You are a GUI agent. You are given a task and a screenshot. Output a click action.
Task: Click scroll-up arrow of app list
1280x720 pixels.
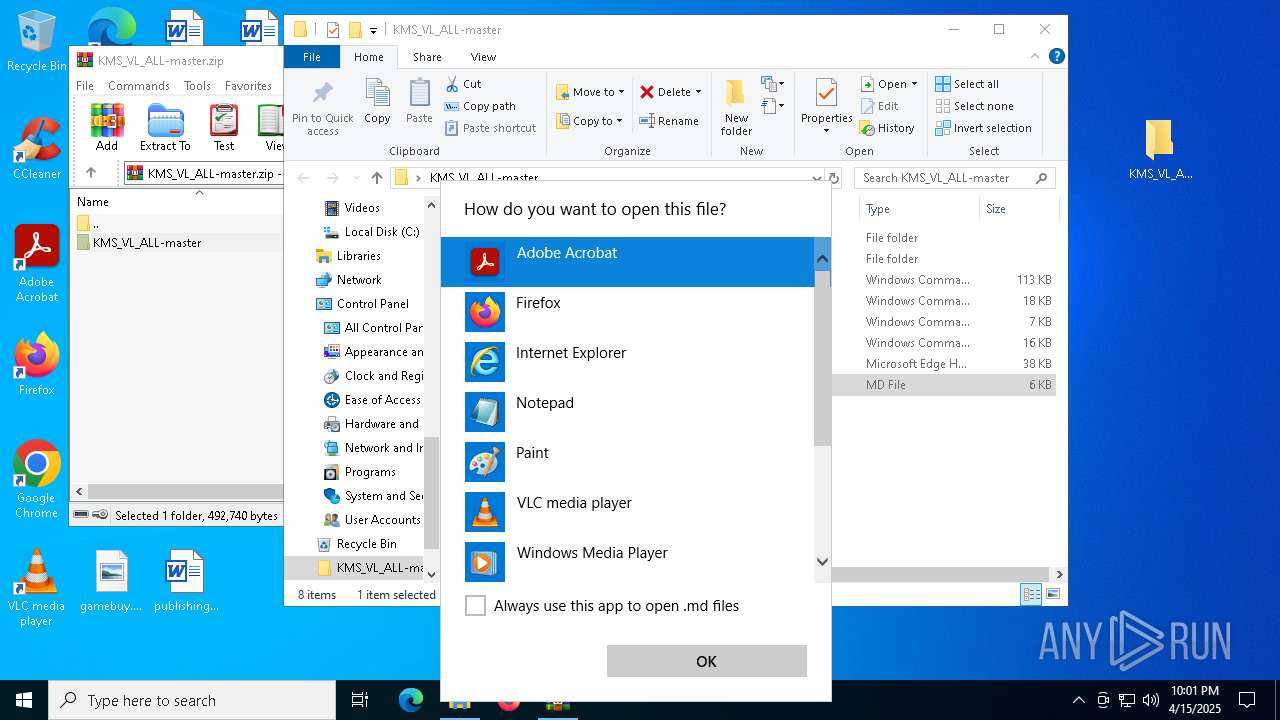click(x=822, y=259)
